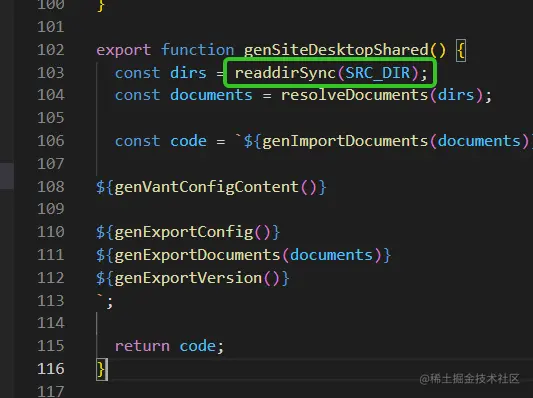533x398 pixels.
Task: Click line number 112 in the gutter
Action: pos(51,278)
